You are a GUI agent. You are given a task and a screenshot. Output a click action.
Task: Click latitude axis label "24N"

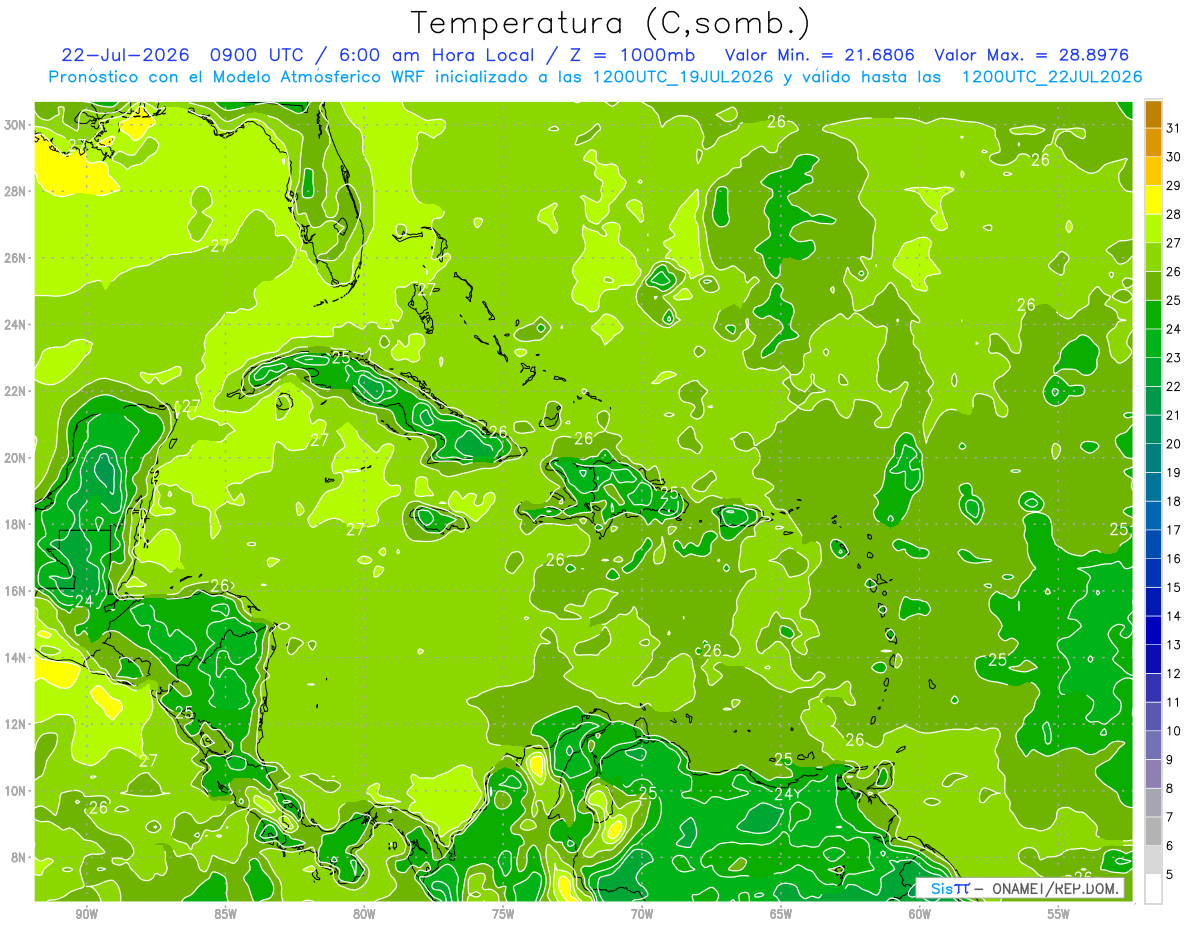pyautogui.click(x=17, y=325)
